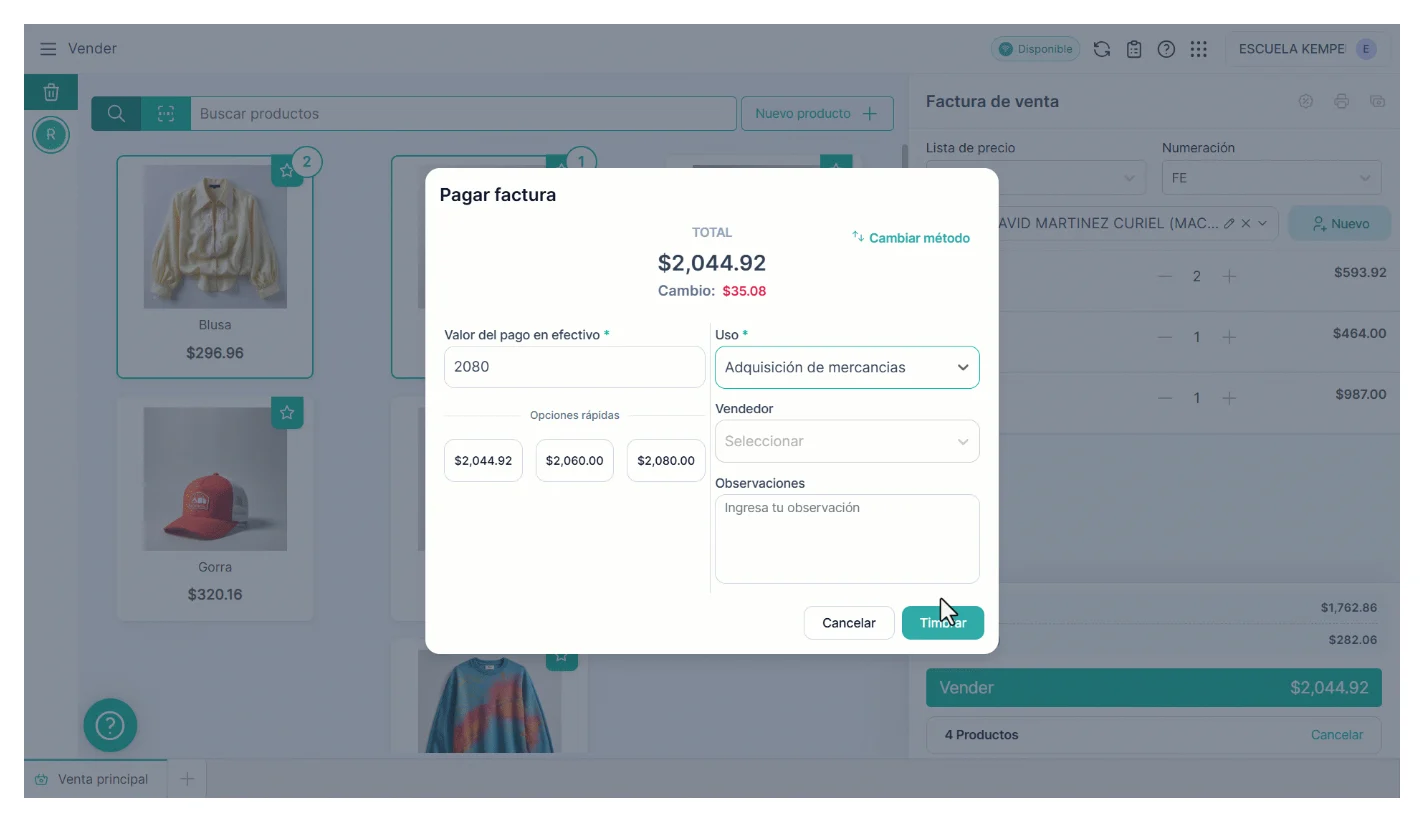Activate the barcode scanner icon
Image resolution: width=1424 pixels, height=822 pixels.
[x=166, y=113]
